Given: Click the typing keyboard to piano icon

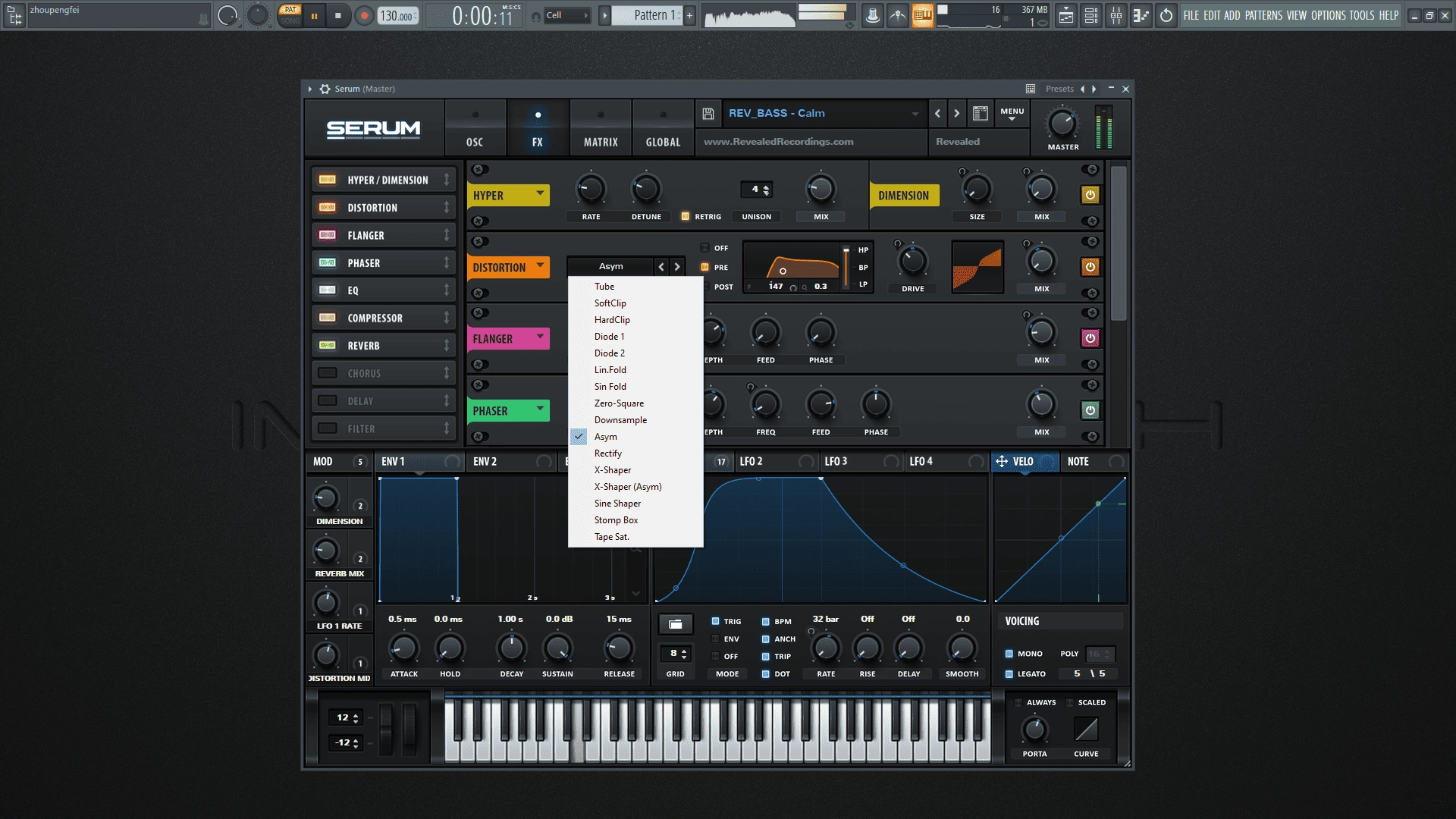Looking at the screenshot, I should (x=923, y=15).
